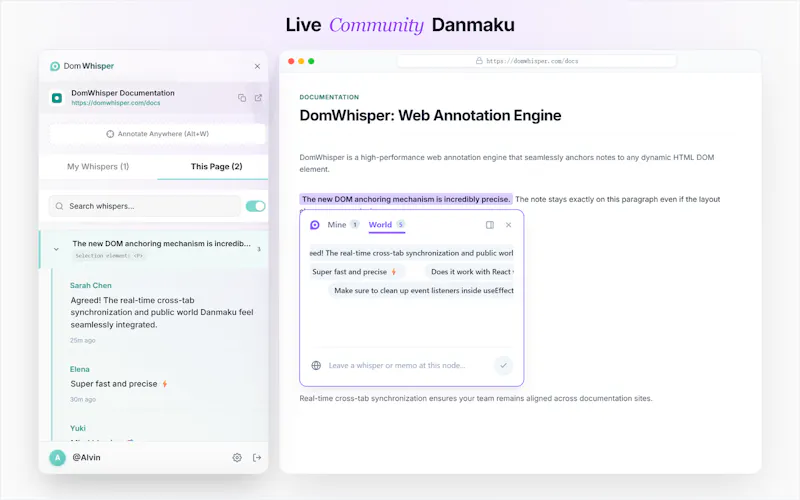Click Yuki's author name
Screen dimensions: 800x500
coord(78,428)
